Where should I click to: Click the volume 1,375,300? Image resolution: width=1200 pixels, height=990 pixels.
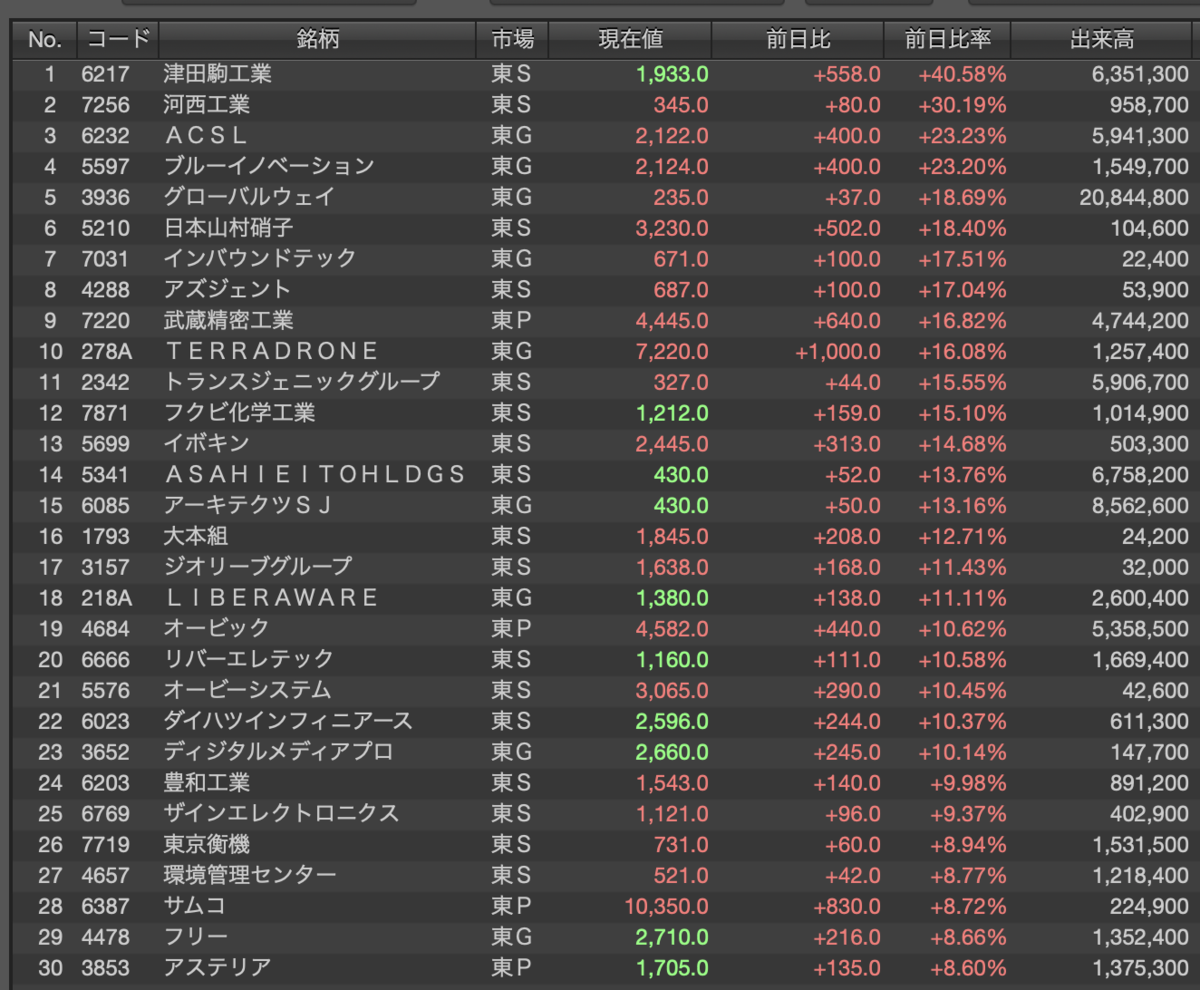pyautogui.click(x=1140, y=967)
